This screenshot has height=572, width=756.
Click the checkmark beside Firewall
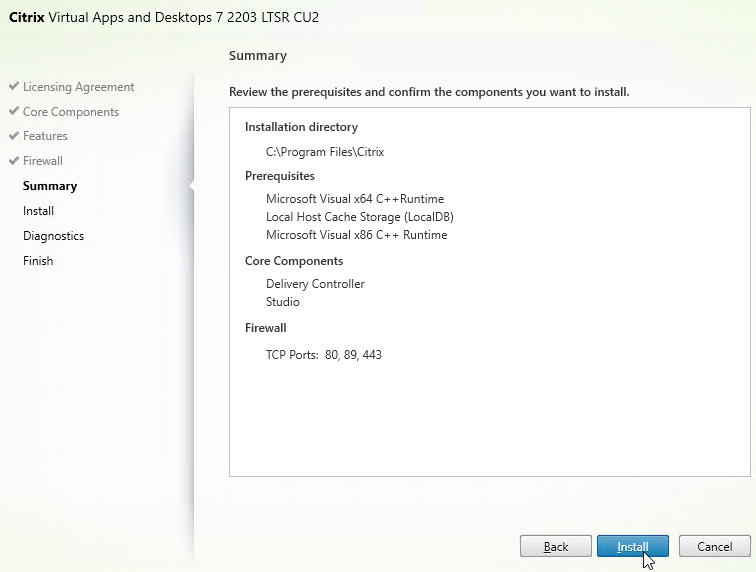tap(14, 161)
